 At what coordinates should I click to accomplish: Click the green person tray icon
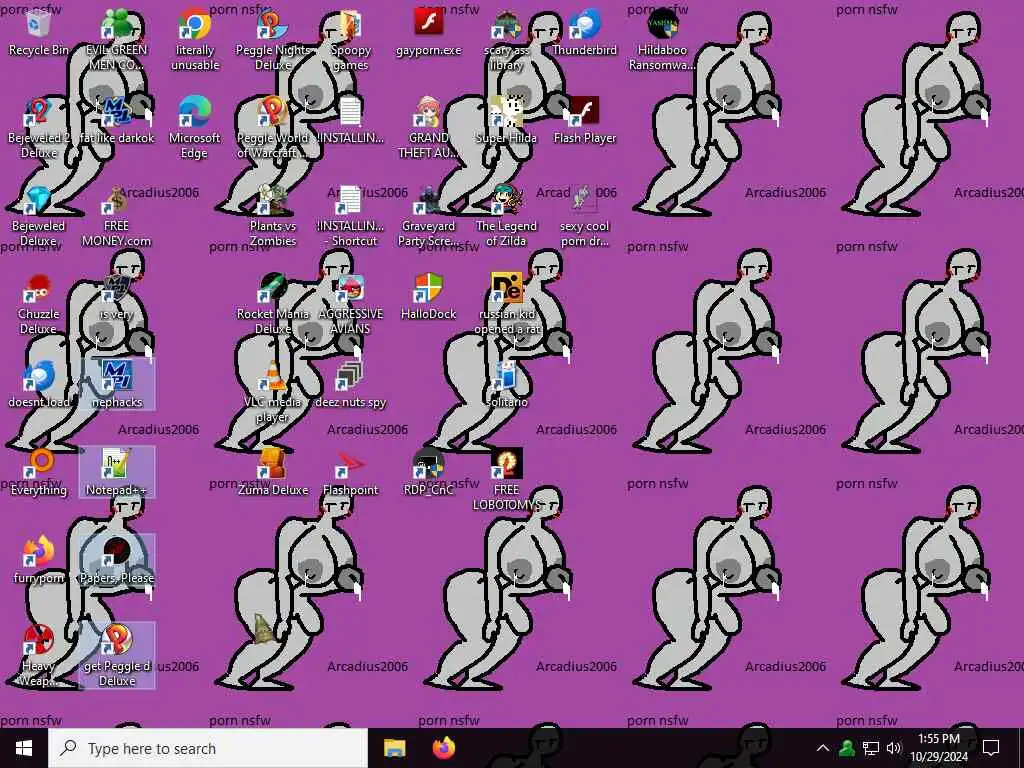847,748
